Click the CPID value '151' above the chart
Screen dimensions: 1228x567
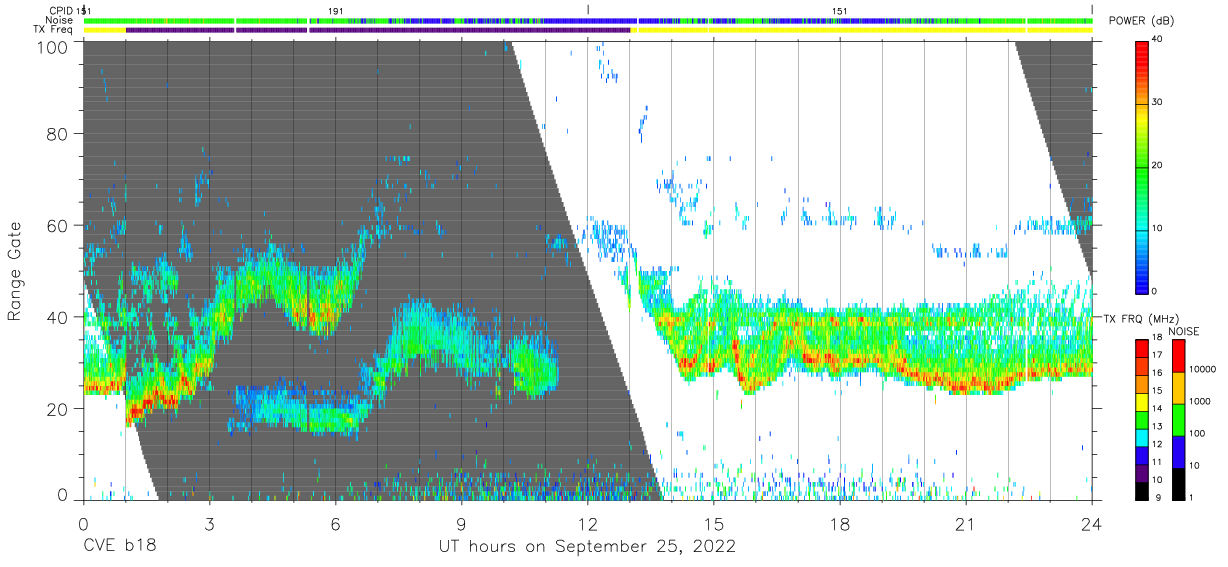840,10
